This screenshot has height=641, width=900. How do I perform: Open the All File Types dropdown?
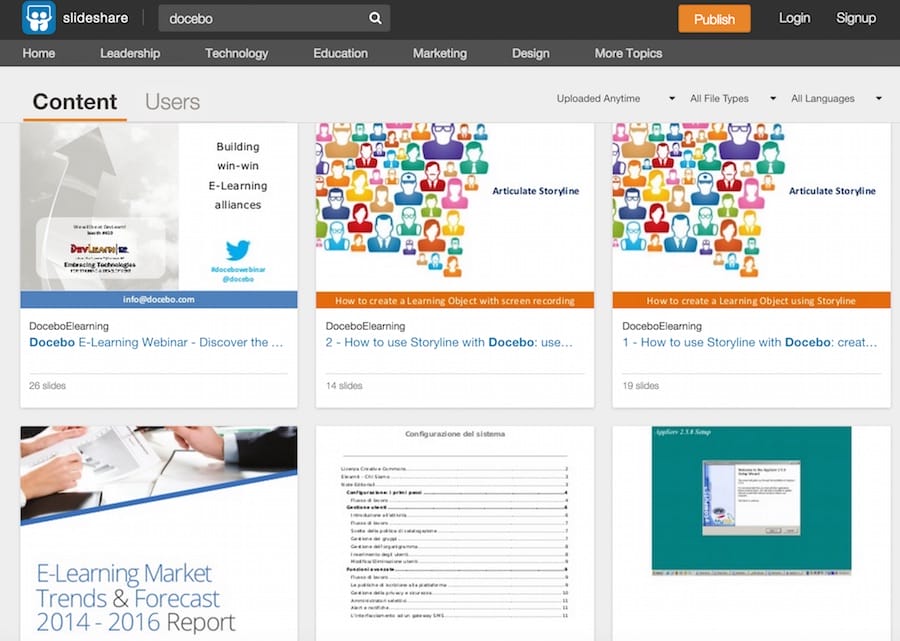point(732,99)
